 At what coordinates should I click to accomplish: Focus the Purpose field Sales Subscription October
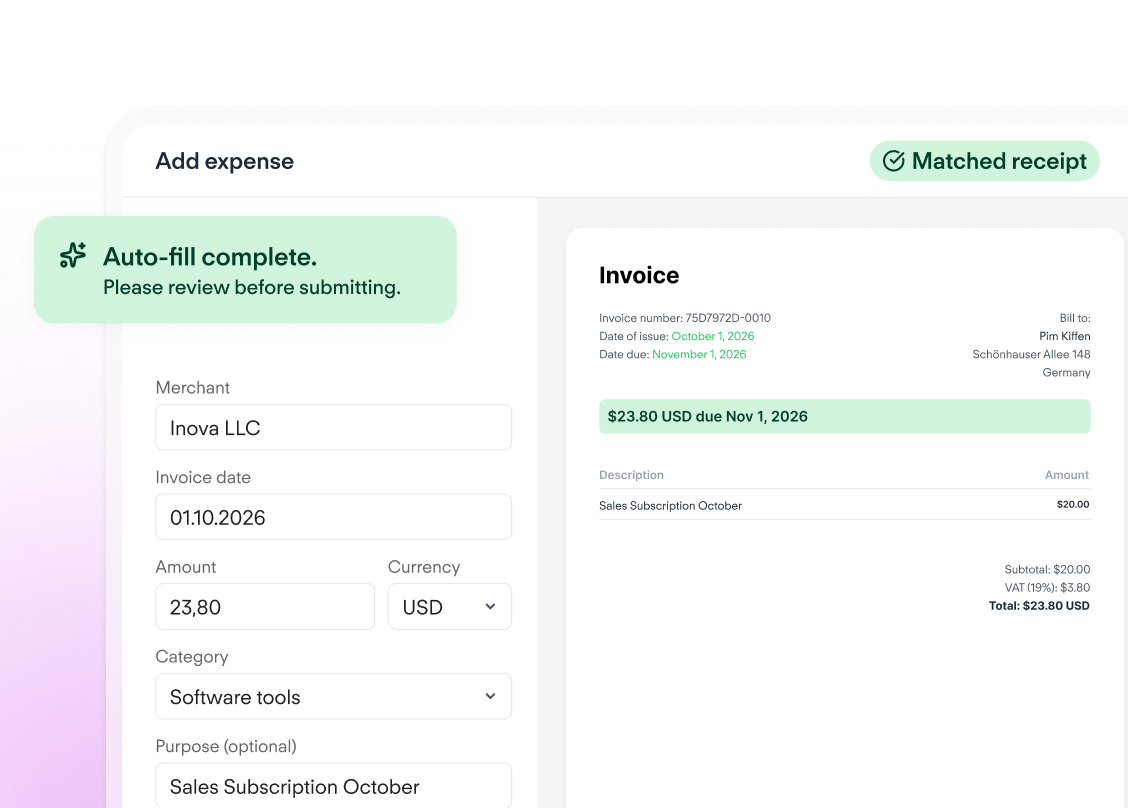(333, 786)
